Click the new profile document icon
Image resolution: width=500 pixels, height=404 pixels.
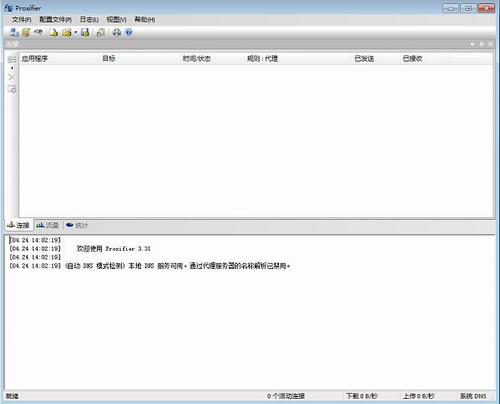54,32
